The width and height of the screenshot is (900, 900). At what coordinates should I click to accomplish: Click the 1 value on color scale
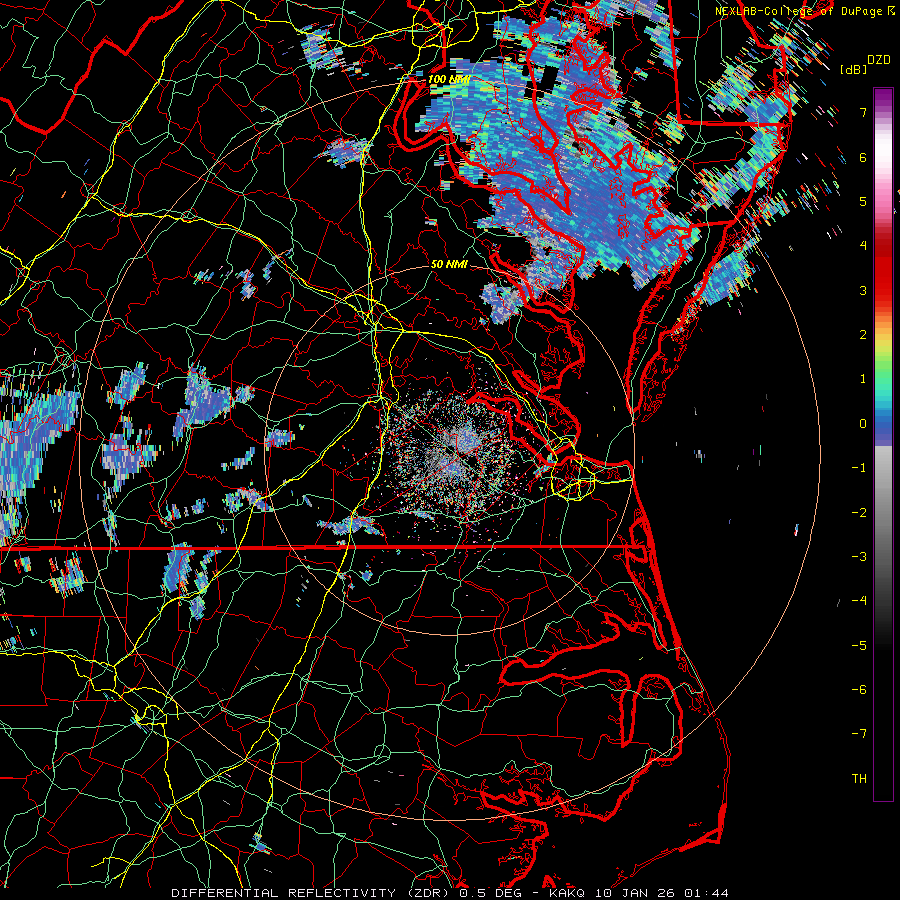pos(863,379)
